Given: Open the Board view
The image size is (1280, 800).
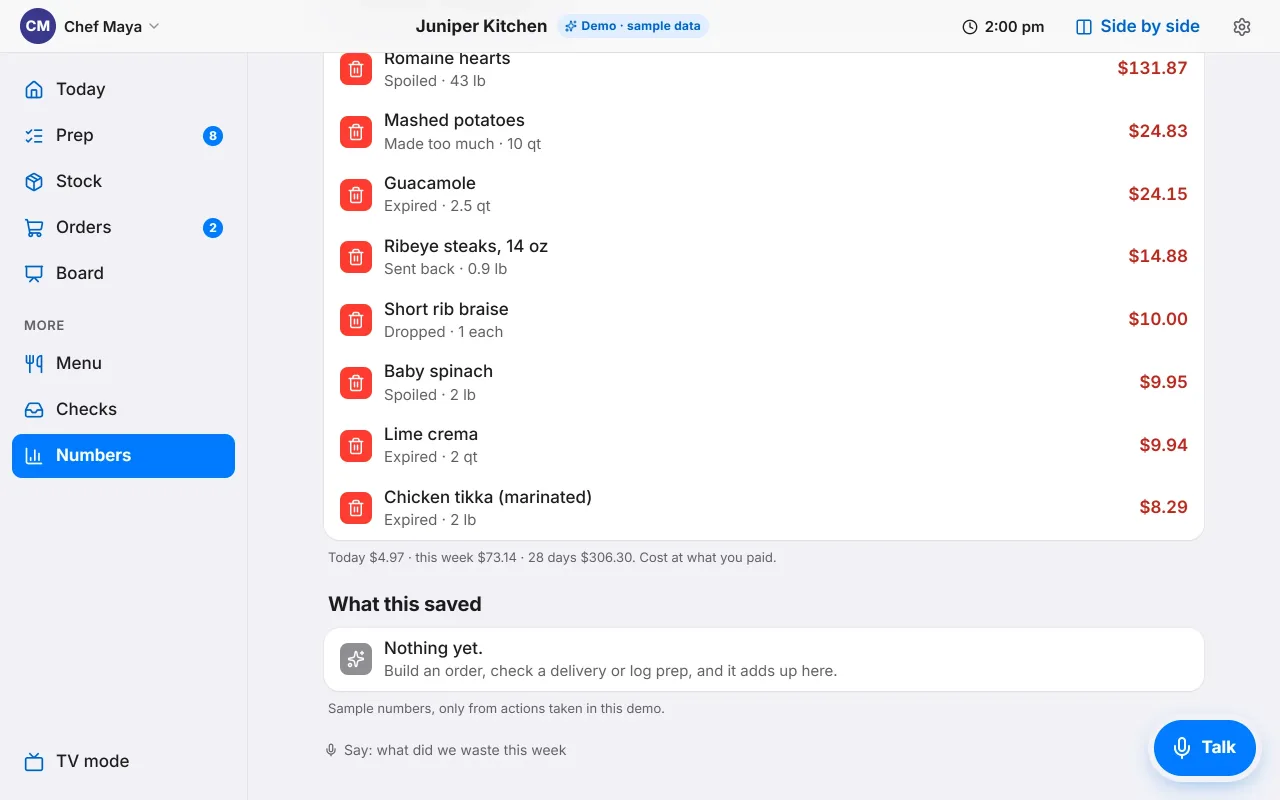Looking at the screenshot, I should 123,273.
